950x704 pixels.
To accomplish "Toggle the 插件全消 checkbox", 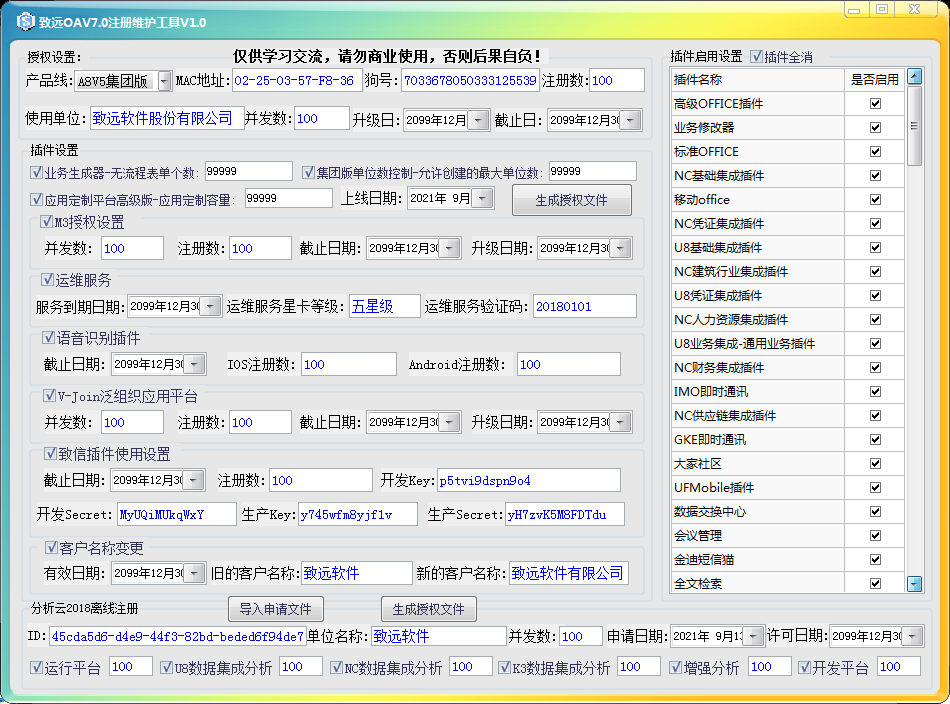I will 756,56.
